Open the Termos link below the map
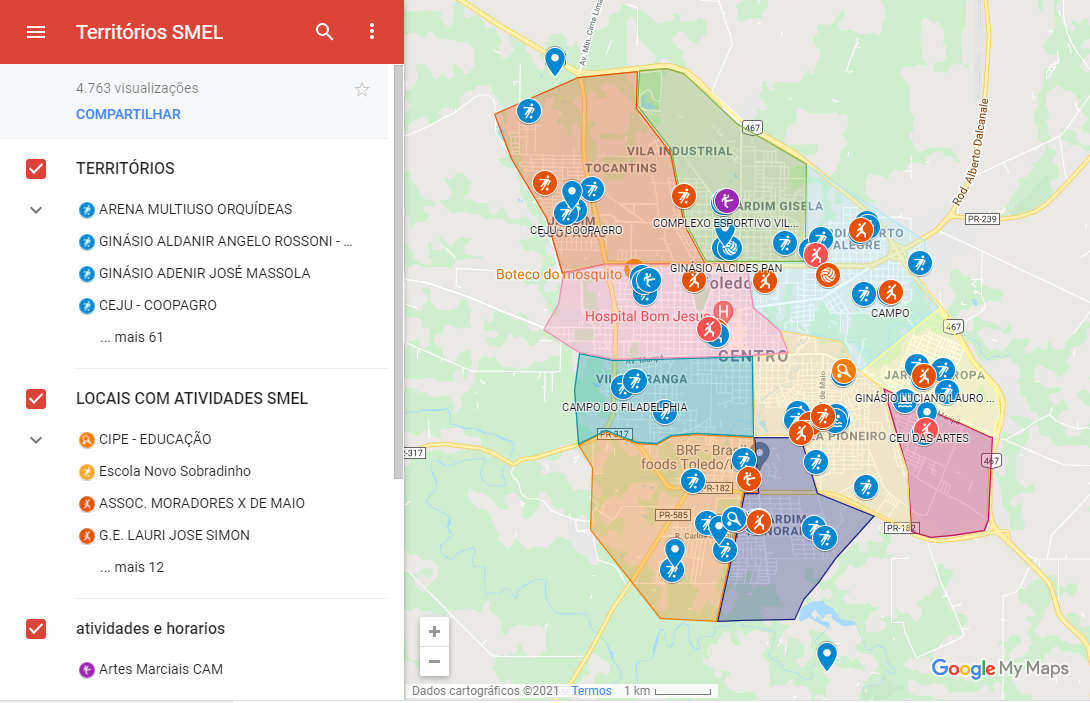 pos(592,690)
